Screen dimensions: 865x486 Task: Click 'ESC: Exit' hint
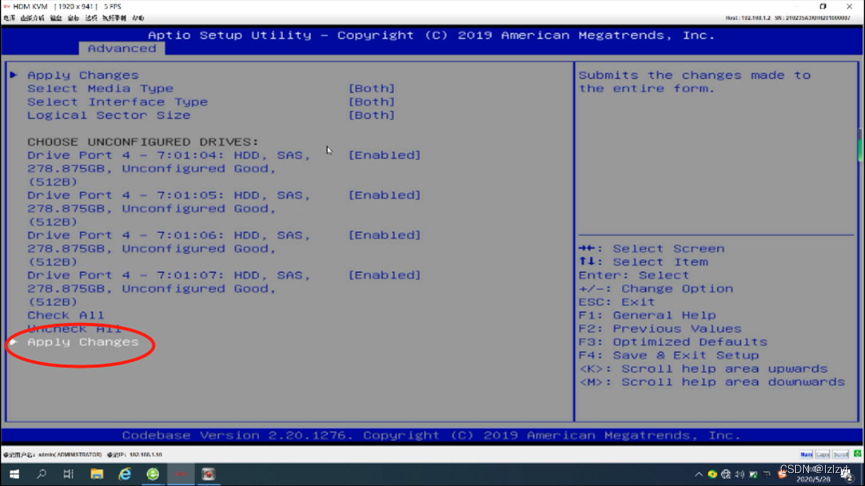coord(617,302)
